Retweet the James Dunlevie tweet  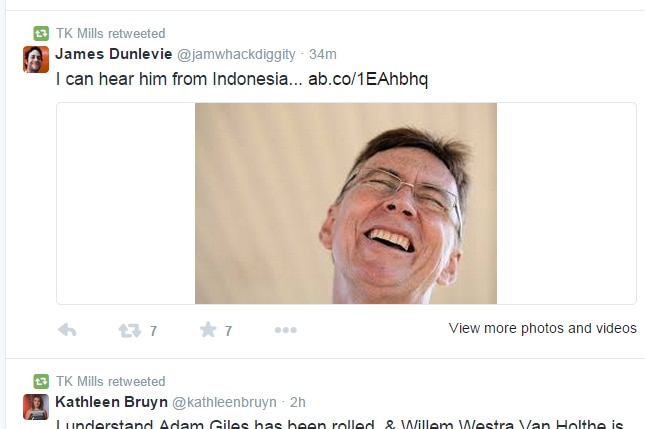(x=130, y=330)
